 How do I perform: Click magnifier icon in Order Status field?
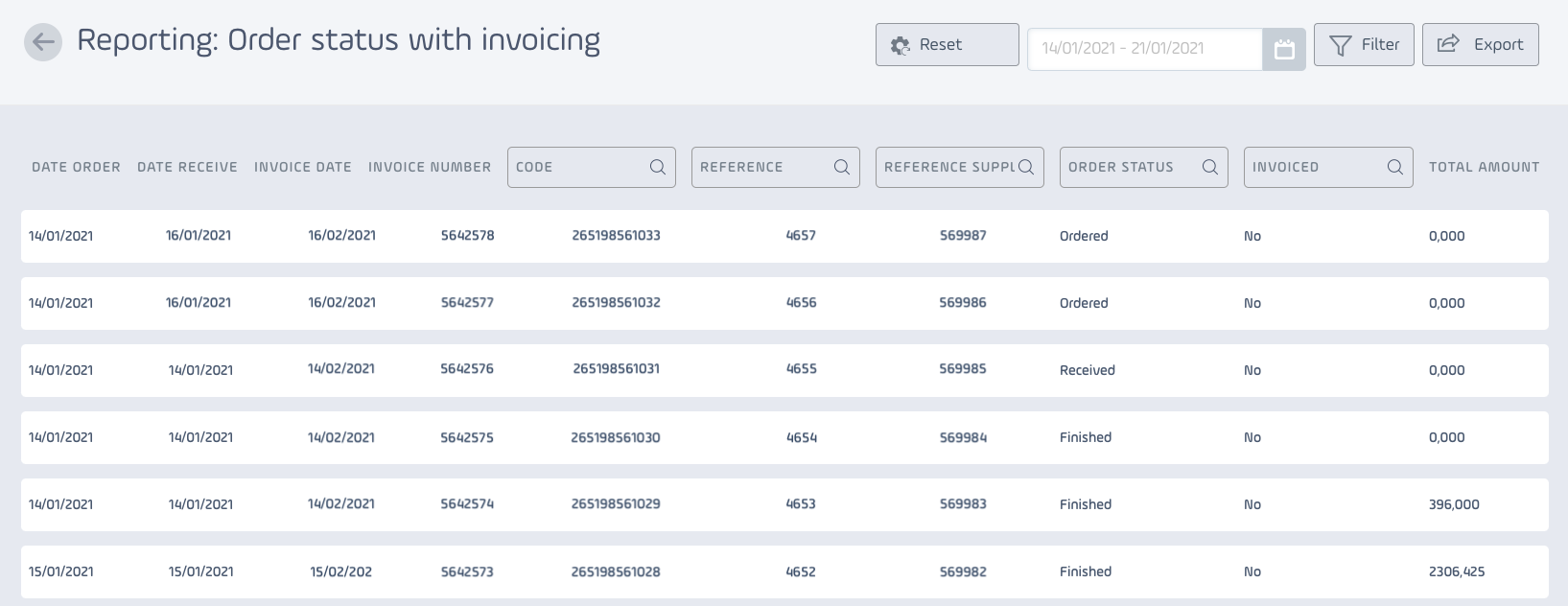[x=1210, y=167]
